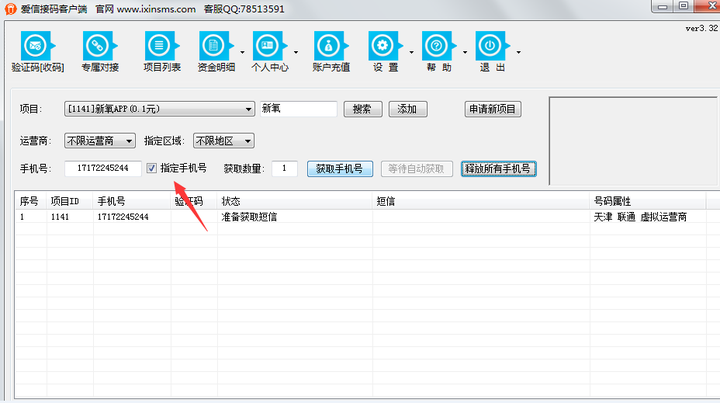Expand the arrow next to 设置
720x403 pixels.
pyautogui.click(x=411, y=52)
